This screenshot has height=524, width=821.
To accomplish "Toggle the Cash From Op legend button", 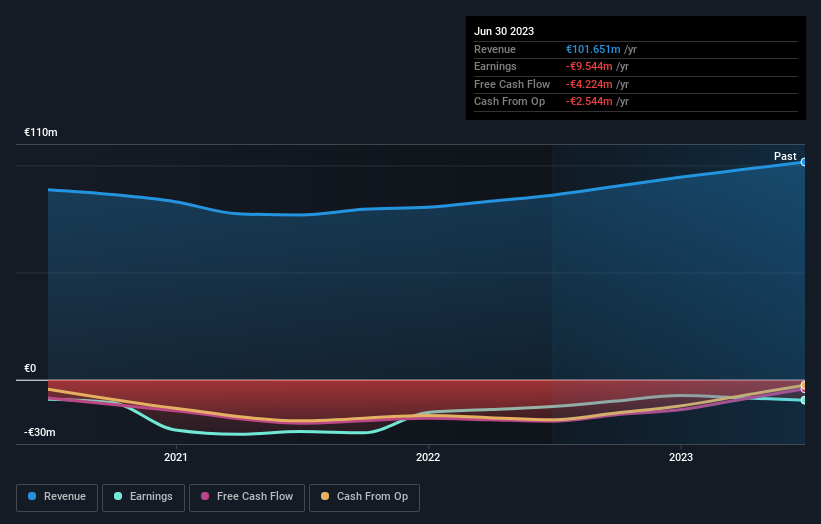I will [364, 497].
